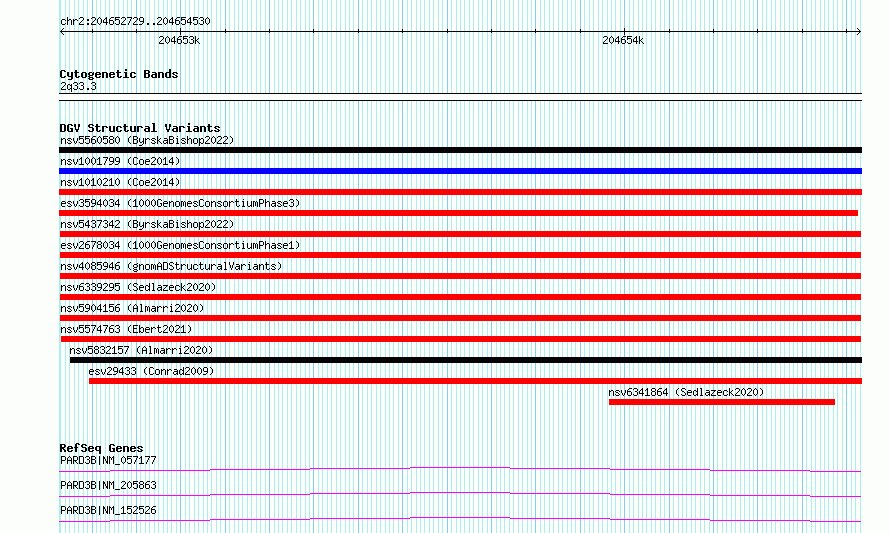Click the red bar for esv3594034
Viewport: 890px width, 533px height.
[x=459, y=213]
